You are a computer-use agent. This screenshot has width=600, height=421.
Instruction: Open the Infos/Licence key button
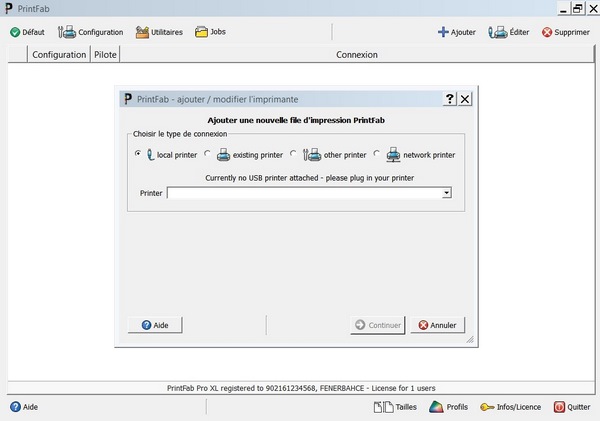(x=511, y=407)
